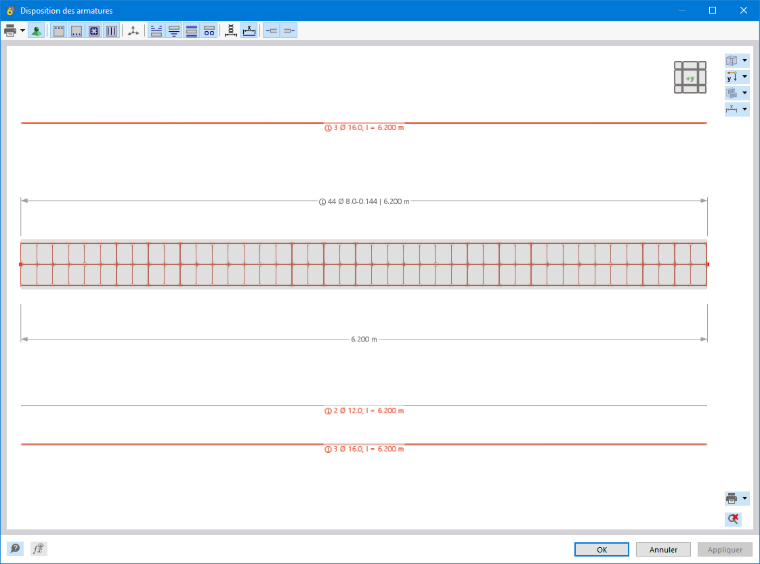Select the '2 Ø 12.0, l = 6.200 m' label
760x564 pixels.
(x=364, y=410)
